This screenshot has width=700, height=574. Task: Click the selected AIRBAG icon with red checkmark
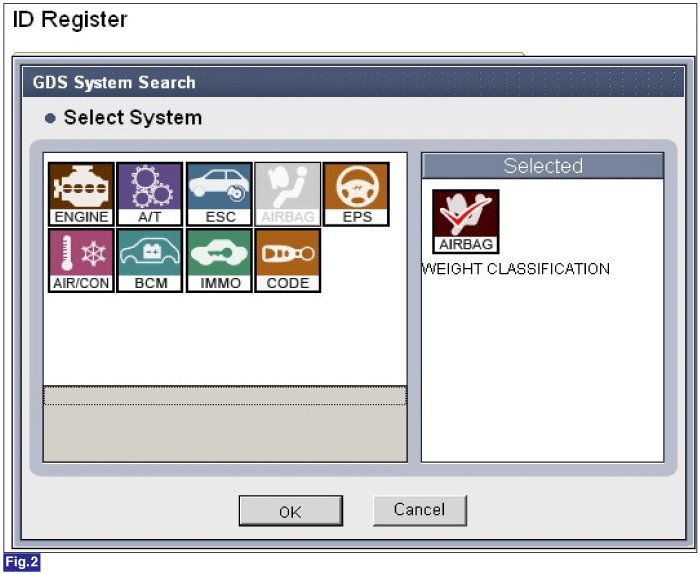point(466,221)
